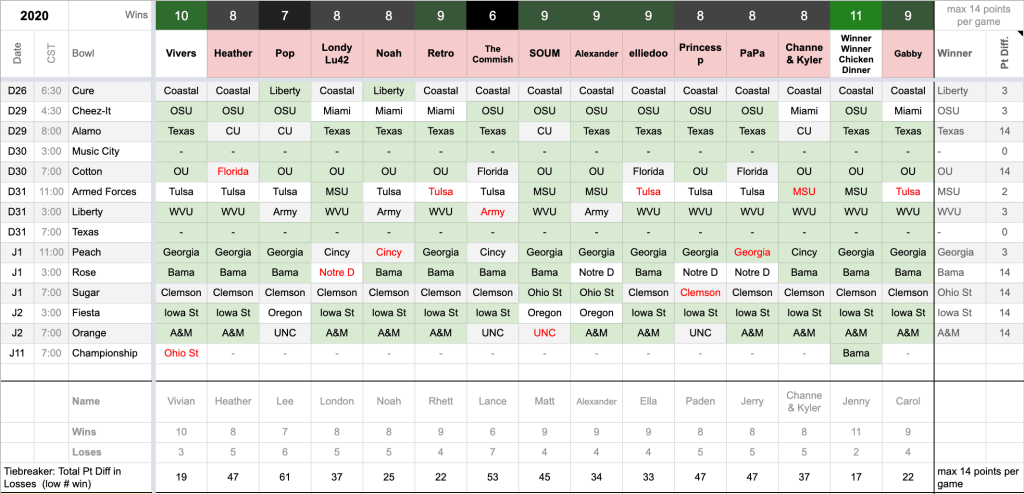Select the Vivers column header
This screenshot has height=494, width=1024.
(181, 53)
